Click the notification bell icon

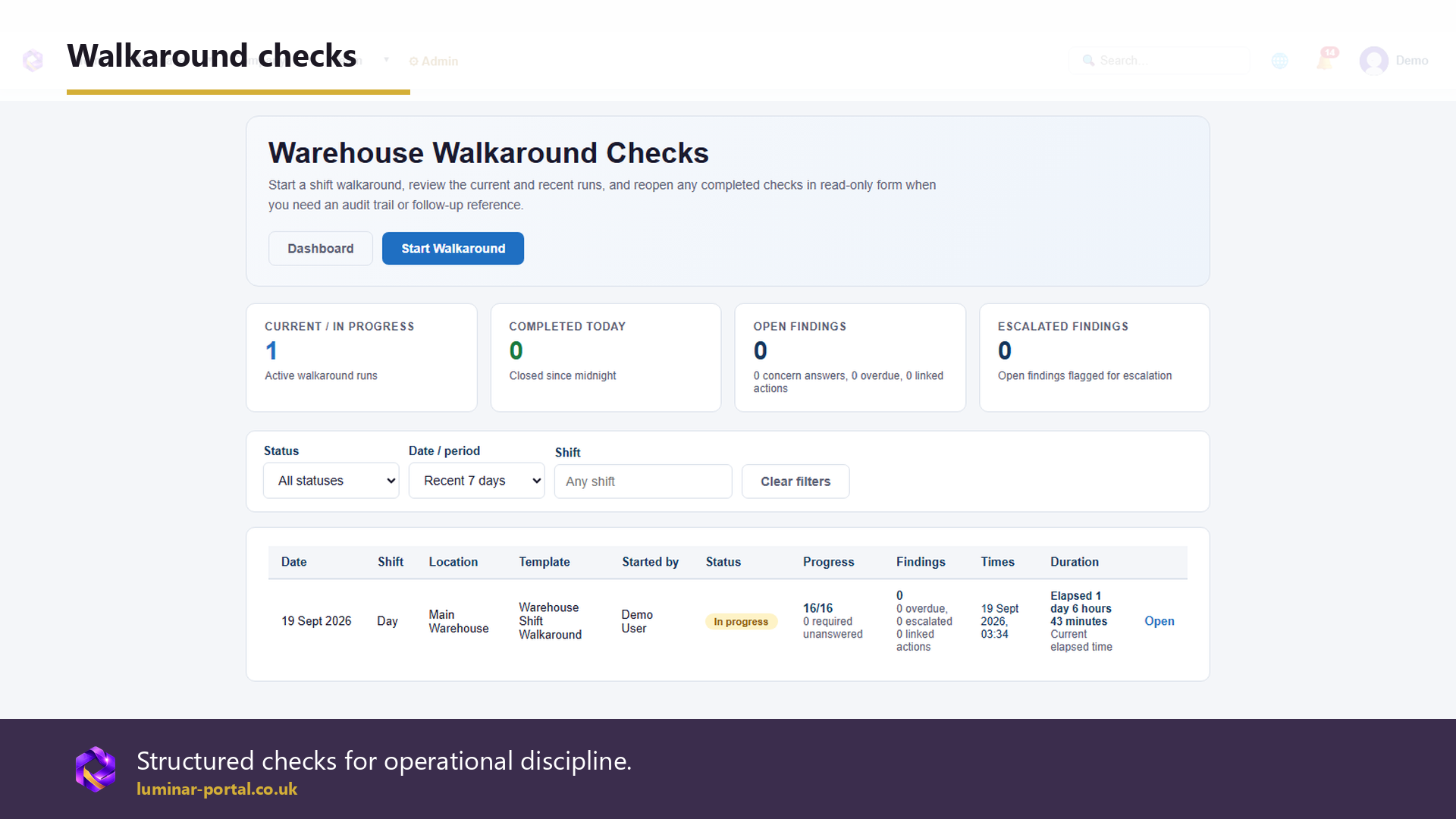click(1326, 60)
